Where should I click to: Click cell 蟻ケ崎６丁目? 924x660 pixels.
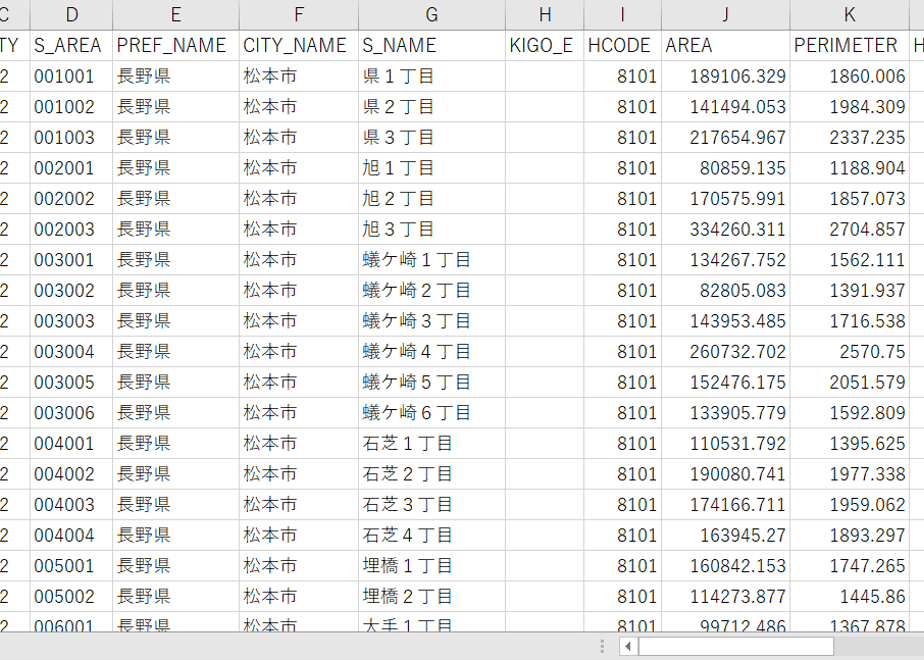click(x=432, y=412)
